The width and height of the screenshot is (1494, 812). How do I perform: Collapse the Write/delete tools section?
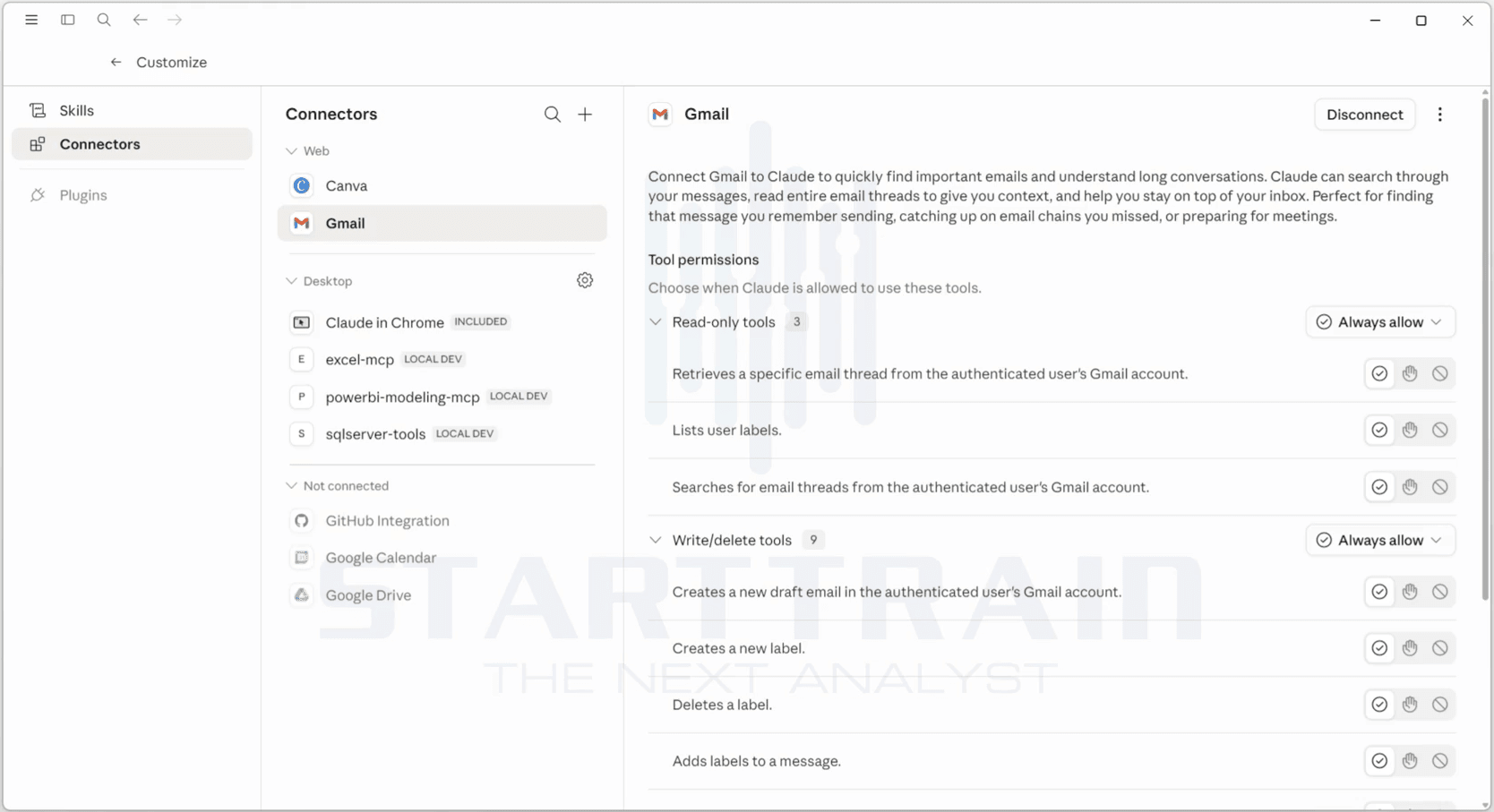[656, 540]
